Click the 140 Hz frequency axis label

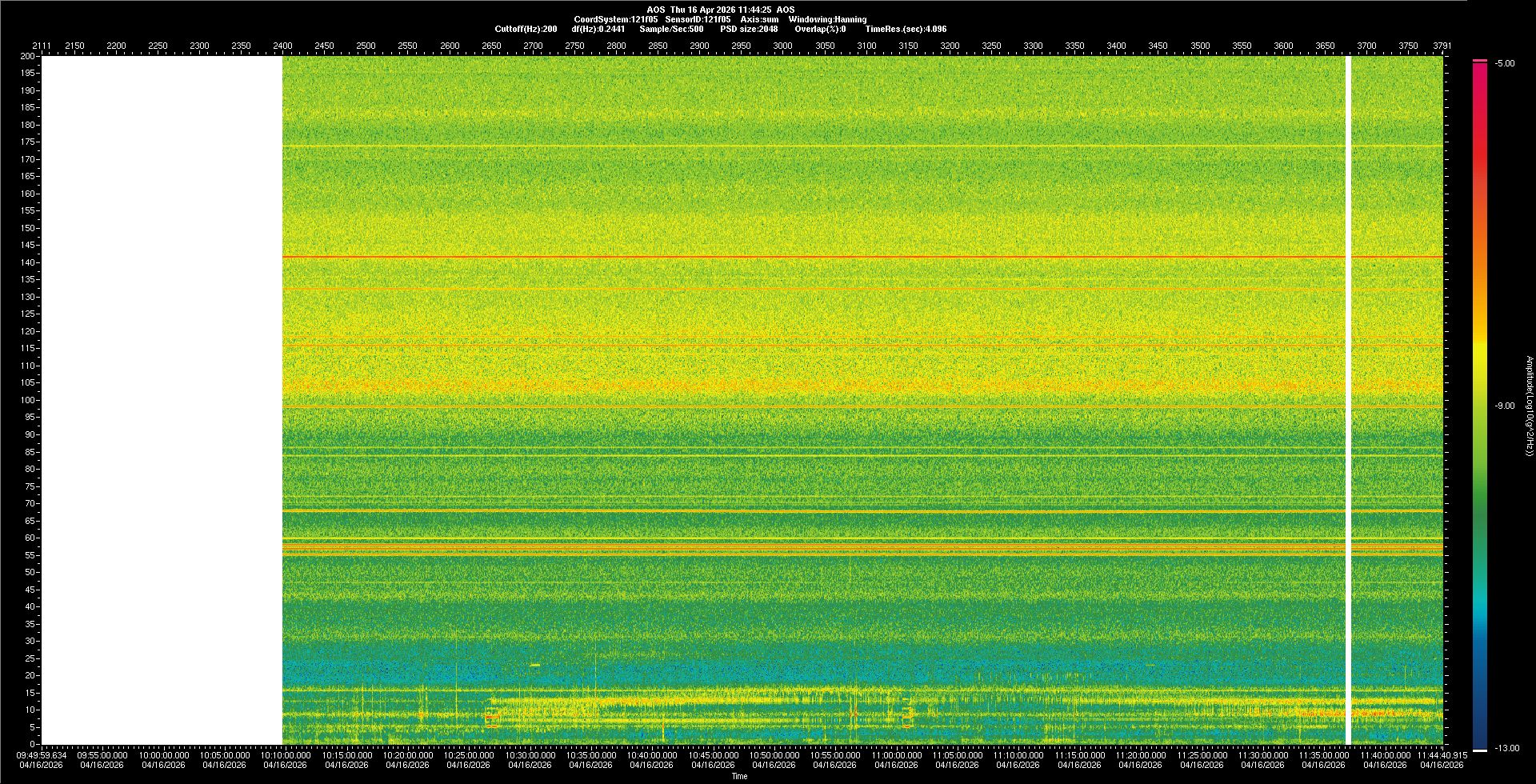pos(28,262)
